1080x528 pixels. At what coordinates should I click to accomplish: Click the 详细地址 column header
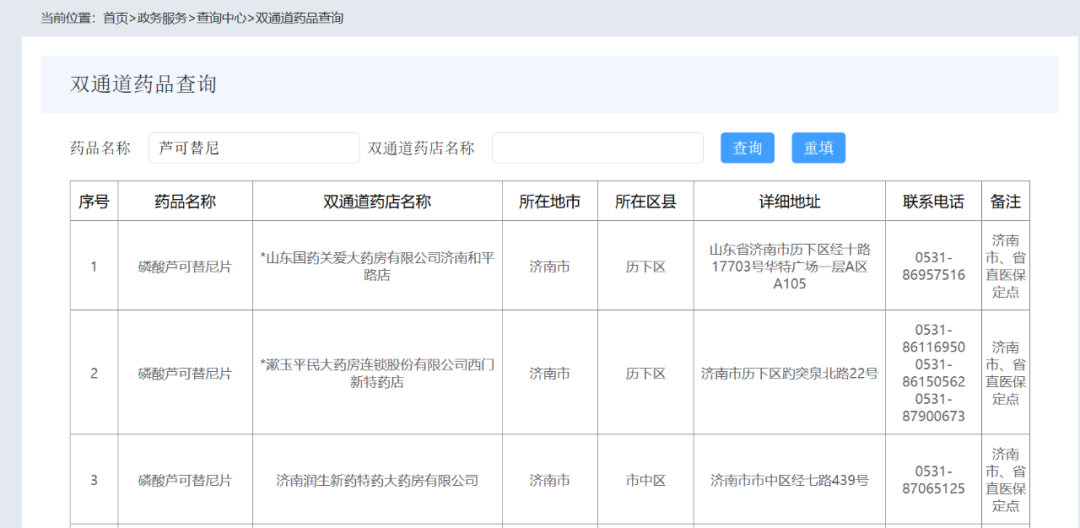[x=789, y=201]
